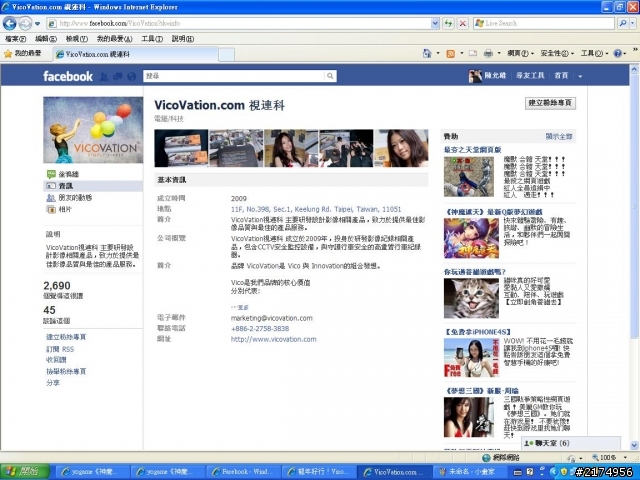Click the Facebook search magnifier button

tap(330, 76)
